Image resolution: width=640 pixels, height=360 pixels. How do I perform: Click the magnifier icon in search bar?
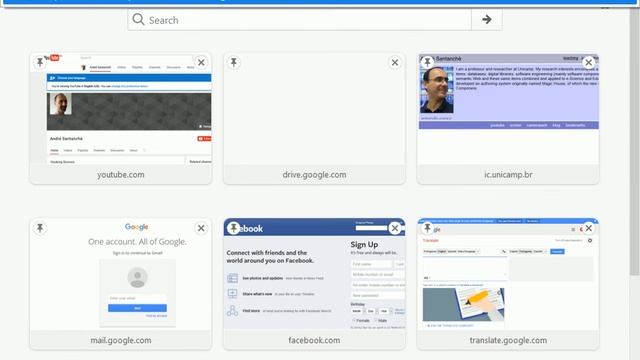pos(138,20)
